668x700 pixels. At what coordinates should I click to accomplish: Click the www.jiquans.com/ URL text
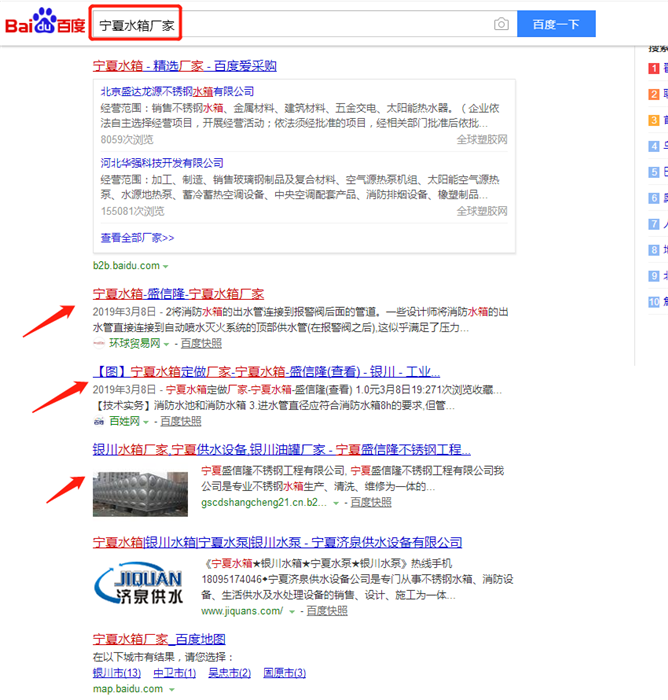[242, 611]
